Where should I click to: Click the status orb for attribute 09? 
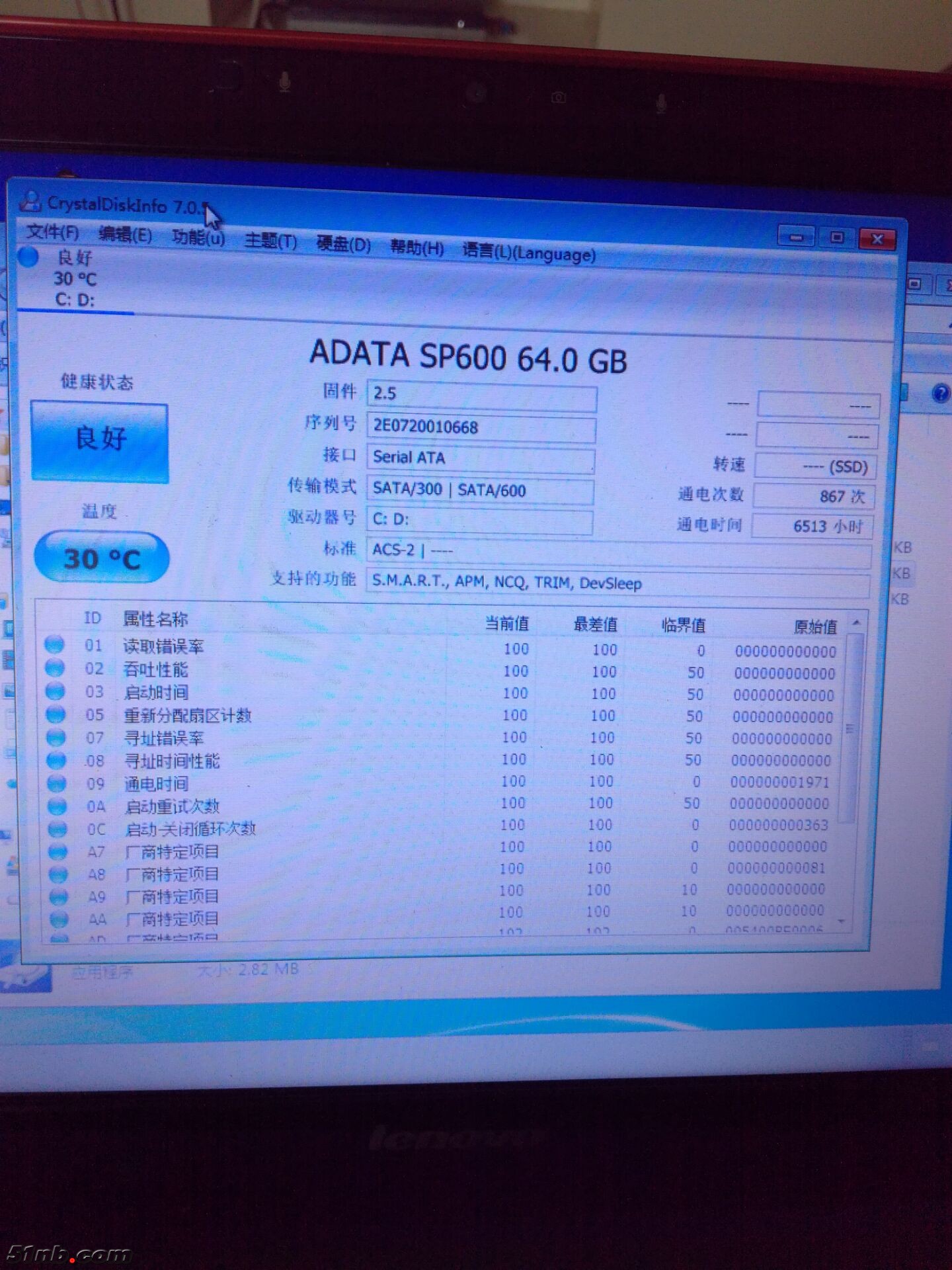pos(57,784)
